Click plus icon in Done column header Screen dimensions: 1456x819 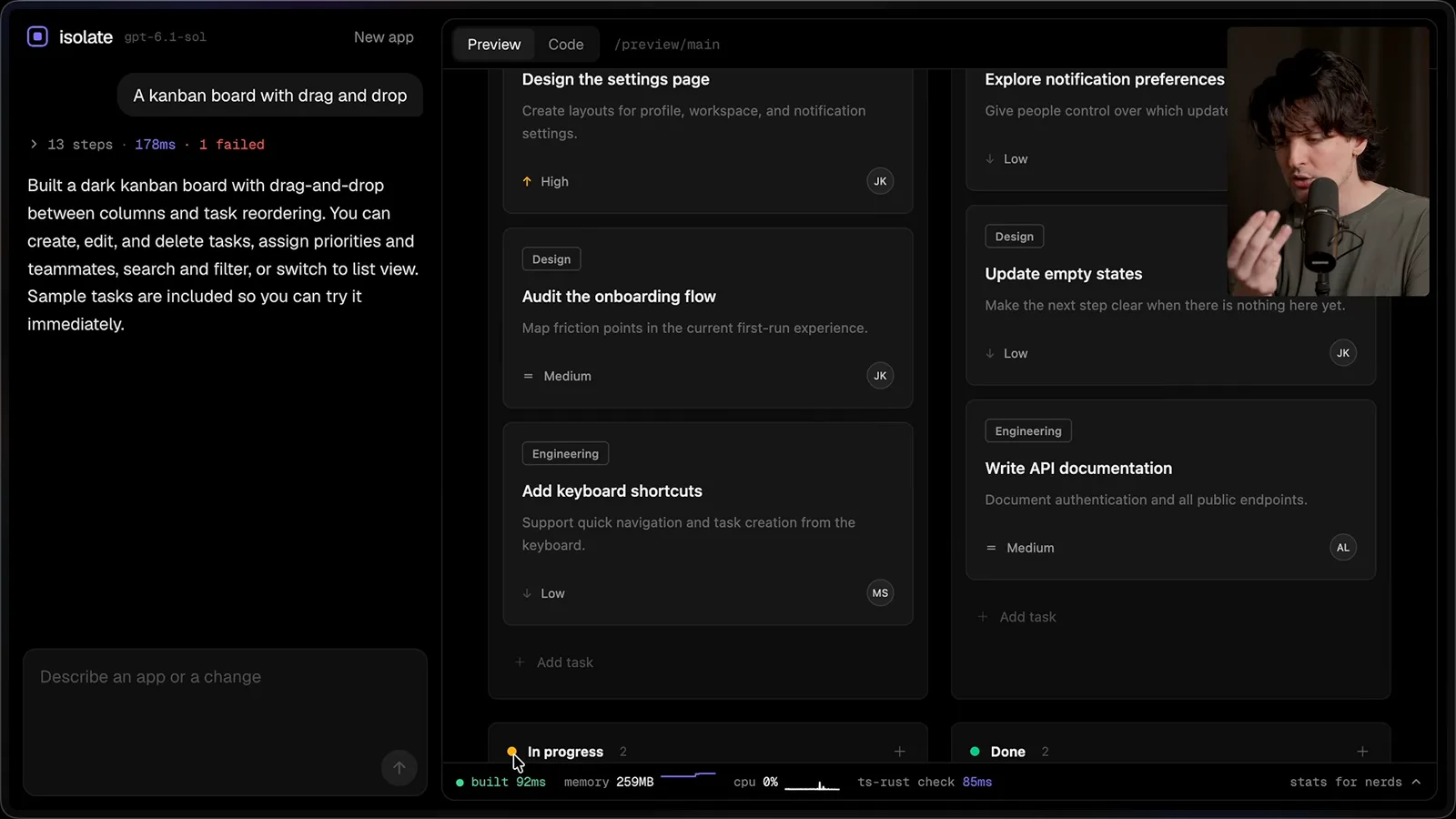pos(1362,752)
